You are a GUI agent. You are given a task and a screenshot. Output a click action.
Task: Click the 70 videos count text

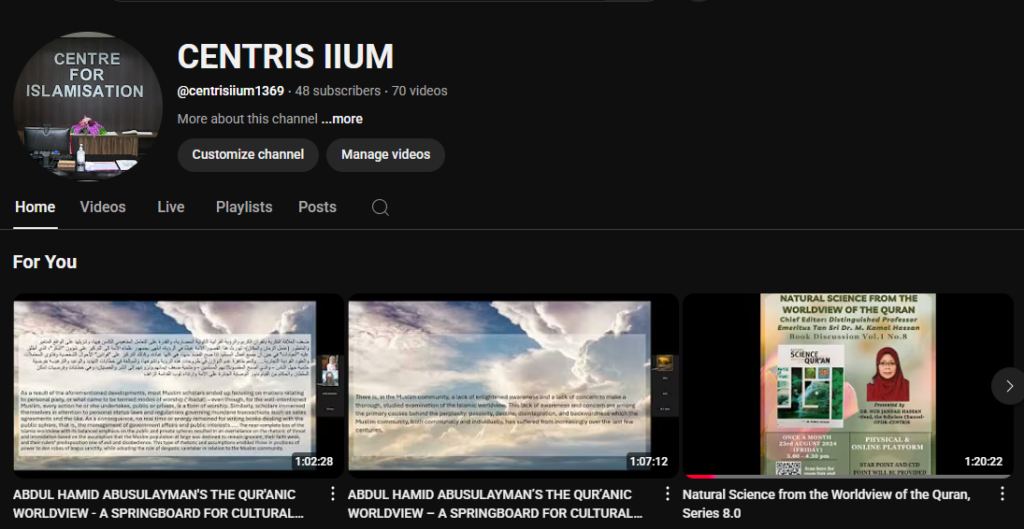click(x=419, y=91)
